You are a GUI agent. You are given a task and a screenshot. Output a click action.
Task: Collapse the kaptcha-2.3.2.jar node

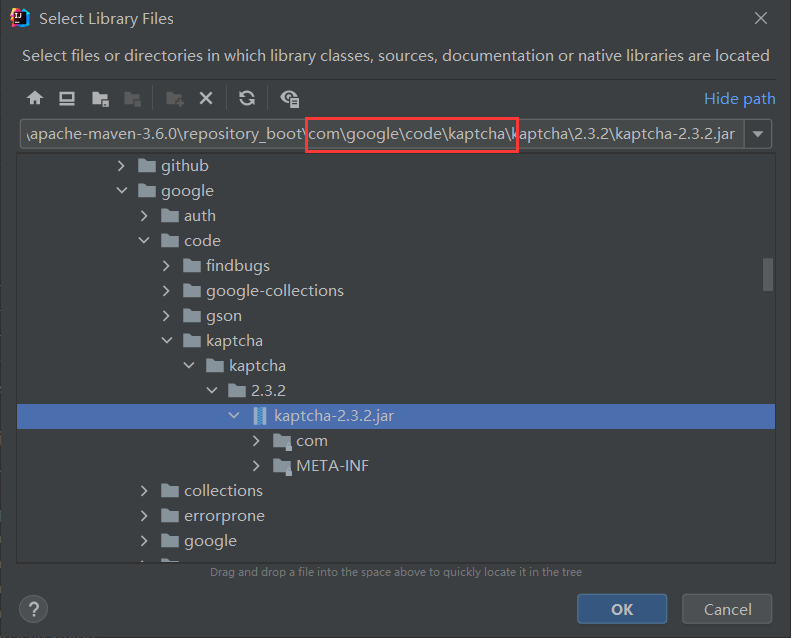(x=234, y=415)
